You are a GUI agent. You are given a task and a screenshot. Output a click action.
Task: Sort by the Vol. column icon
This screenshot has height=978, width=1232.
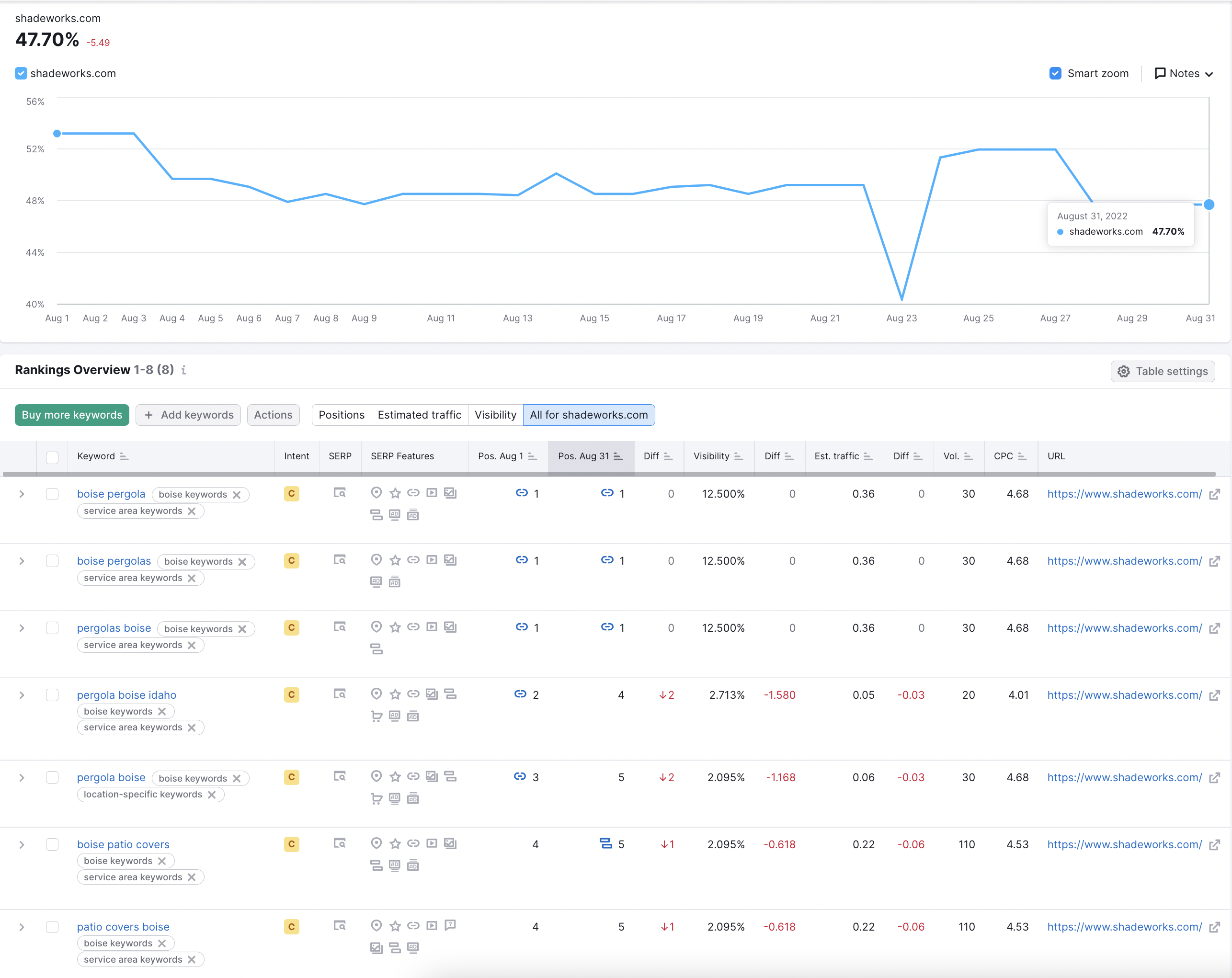tap(968, 456)
